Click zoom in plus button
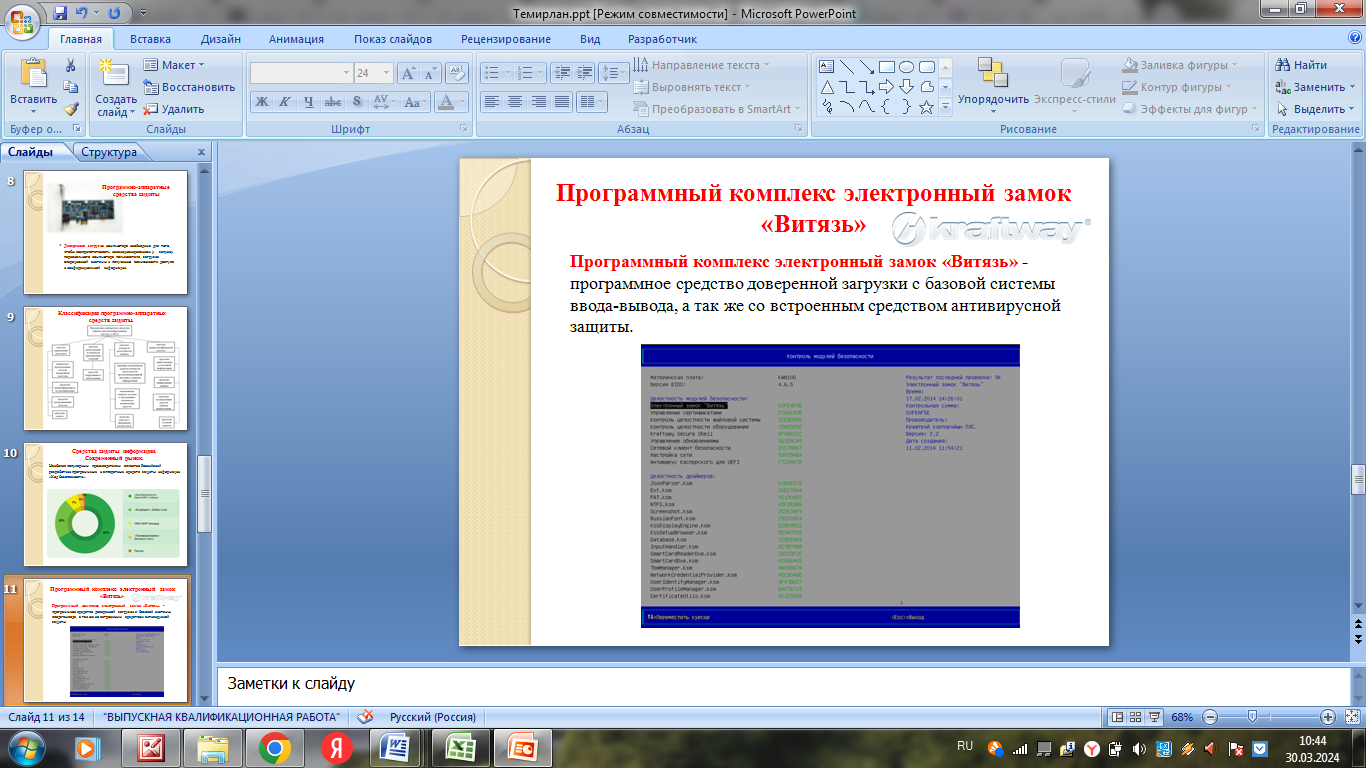Image resolution: width=1366 pixels, height=768 pixels. (1328, 717)
